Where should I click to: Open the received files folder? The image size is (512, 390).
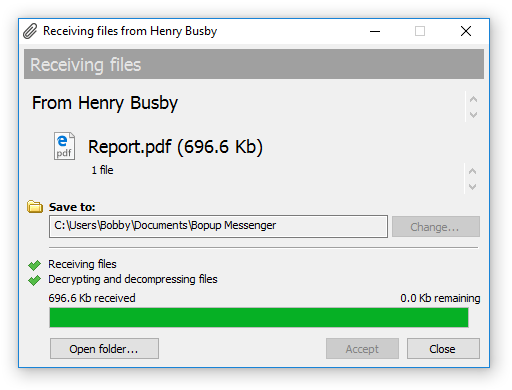pos(104,349)
